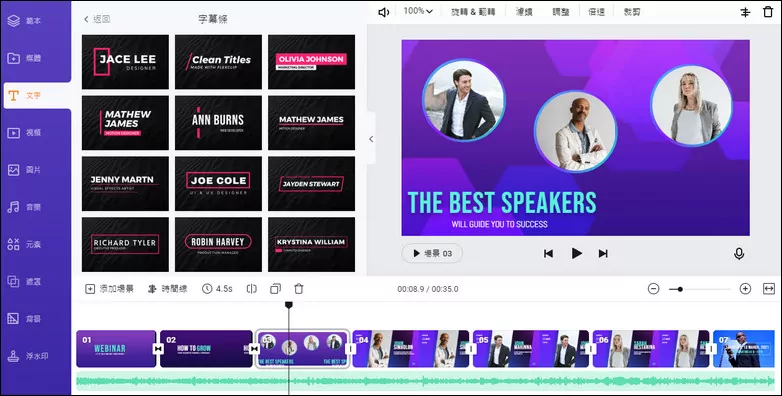The width and height of the screenshot is (782, 396).
Task: Skip to the next scene
Action: pos(603,253)
